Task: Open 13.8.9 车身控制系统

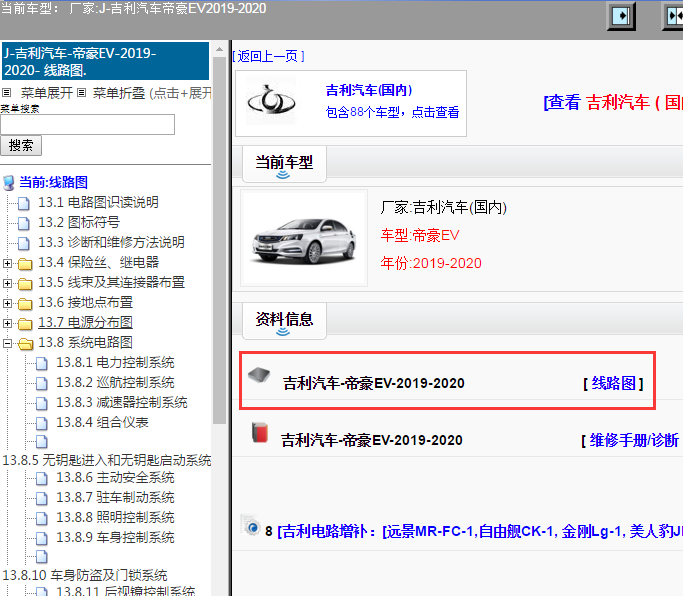Action: click(115, 538)
